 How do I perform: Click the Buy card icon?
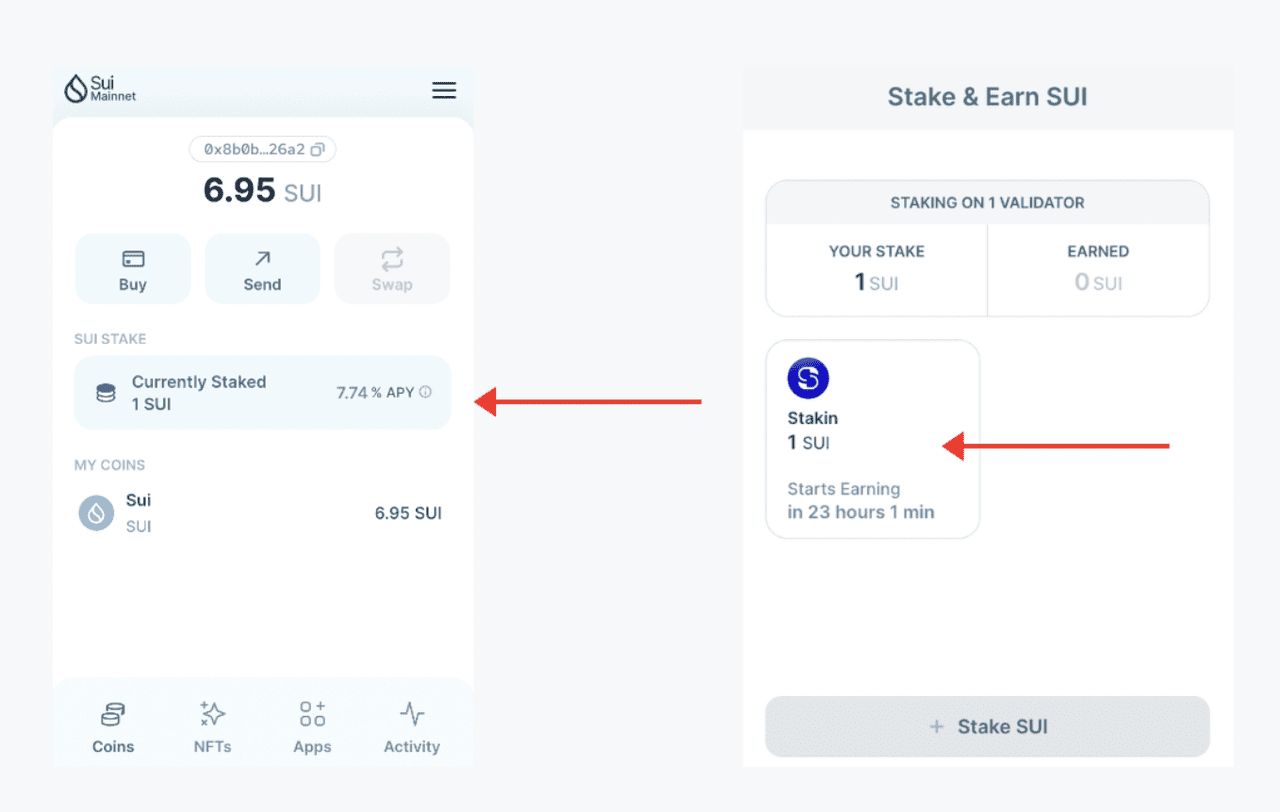133,259
